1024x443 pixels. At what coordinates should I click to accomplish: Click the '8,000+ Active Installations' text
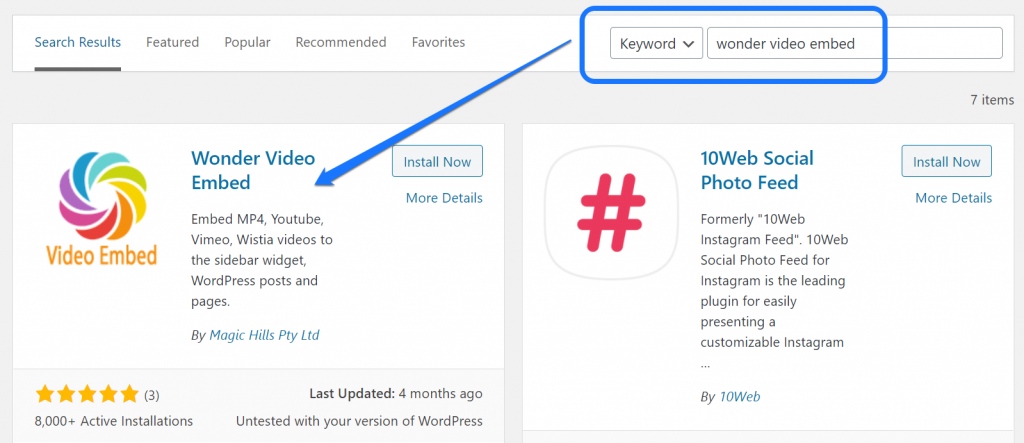(x=114, y=421)
